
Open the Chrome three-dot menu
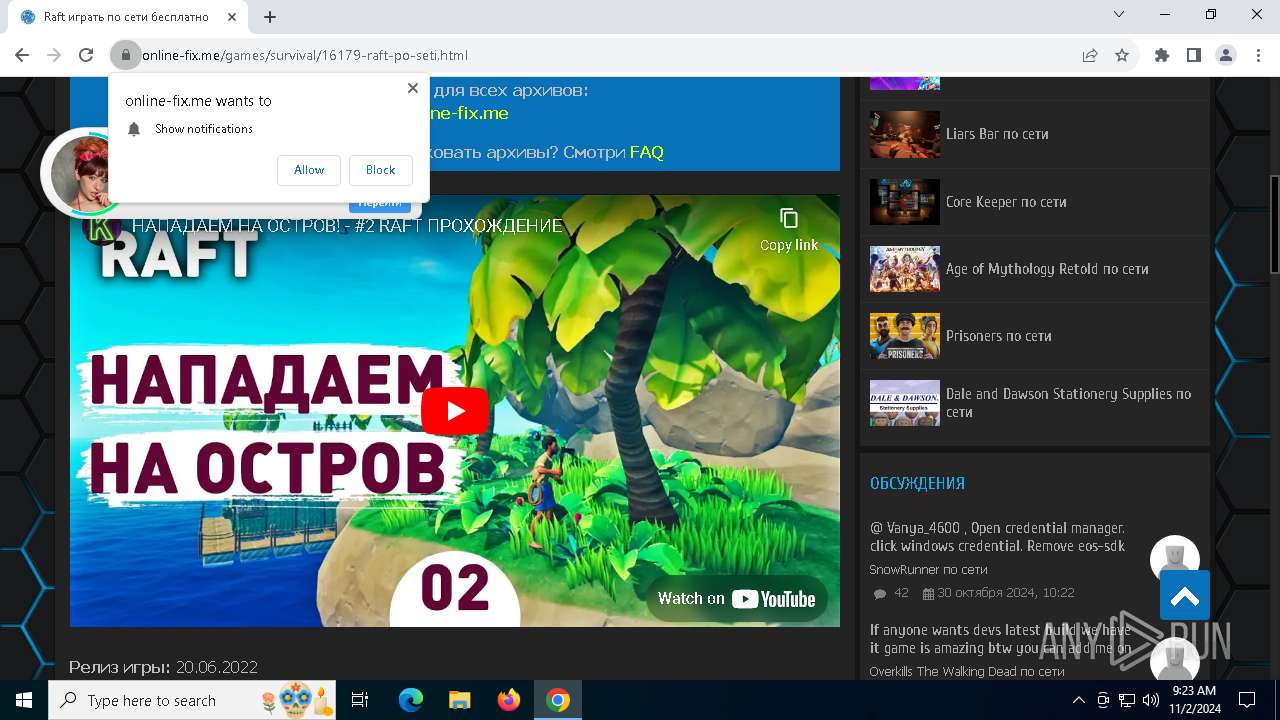click(x=1258, y=55)
